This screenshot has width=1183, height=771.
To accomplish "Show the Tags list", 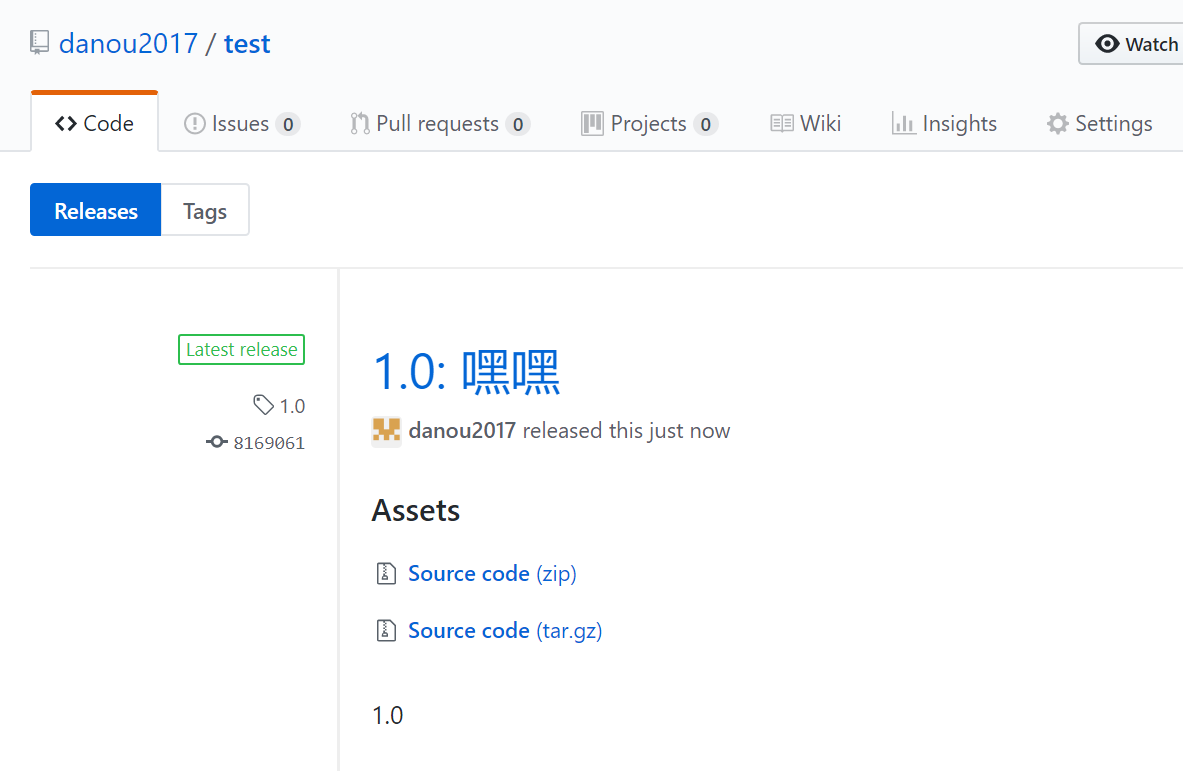I will [205, 211].
